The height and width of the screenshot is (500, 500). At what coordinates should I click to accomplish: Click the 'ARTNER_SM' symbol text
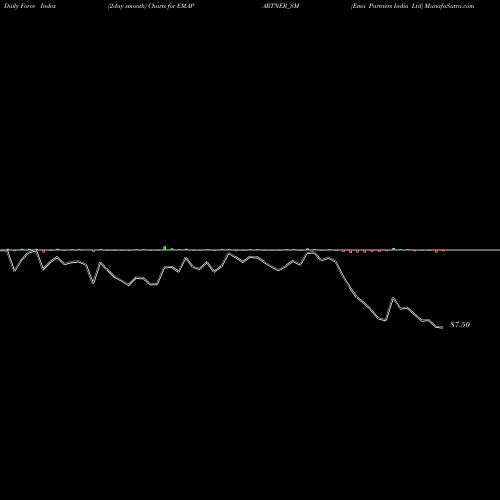pos(281,6)
